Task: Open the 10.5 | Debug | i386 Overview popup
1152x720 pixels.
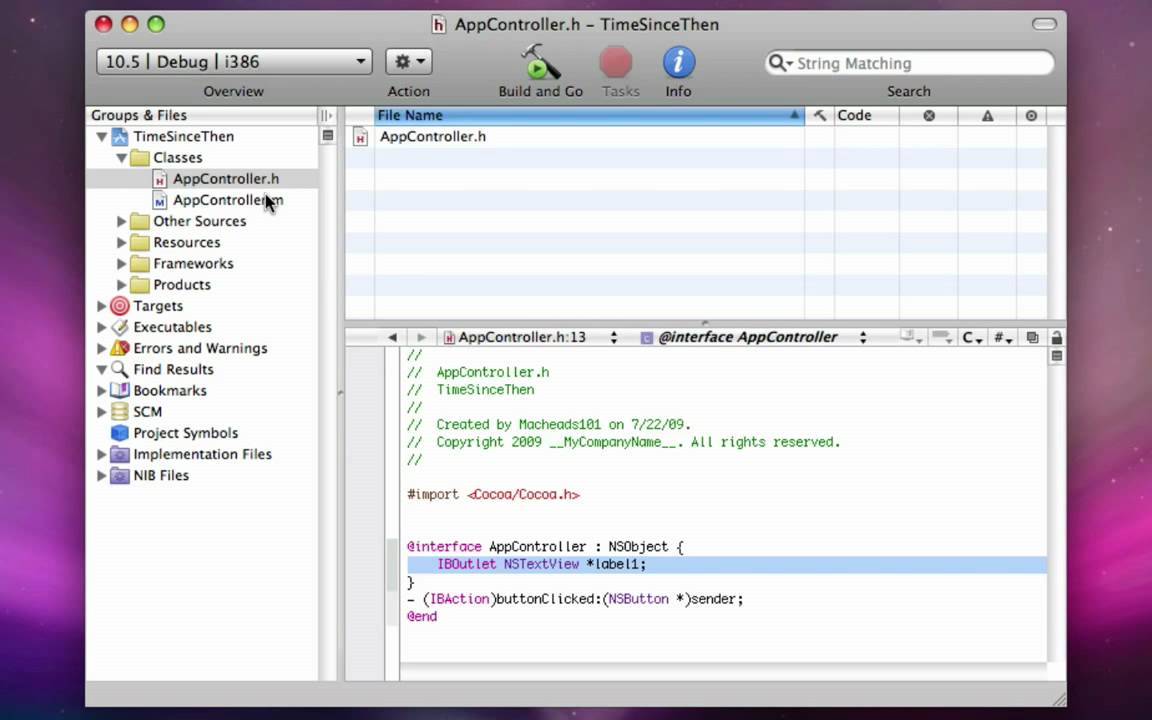Action: [234, 62]
